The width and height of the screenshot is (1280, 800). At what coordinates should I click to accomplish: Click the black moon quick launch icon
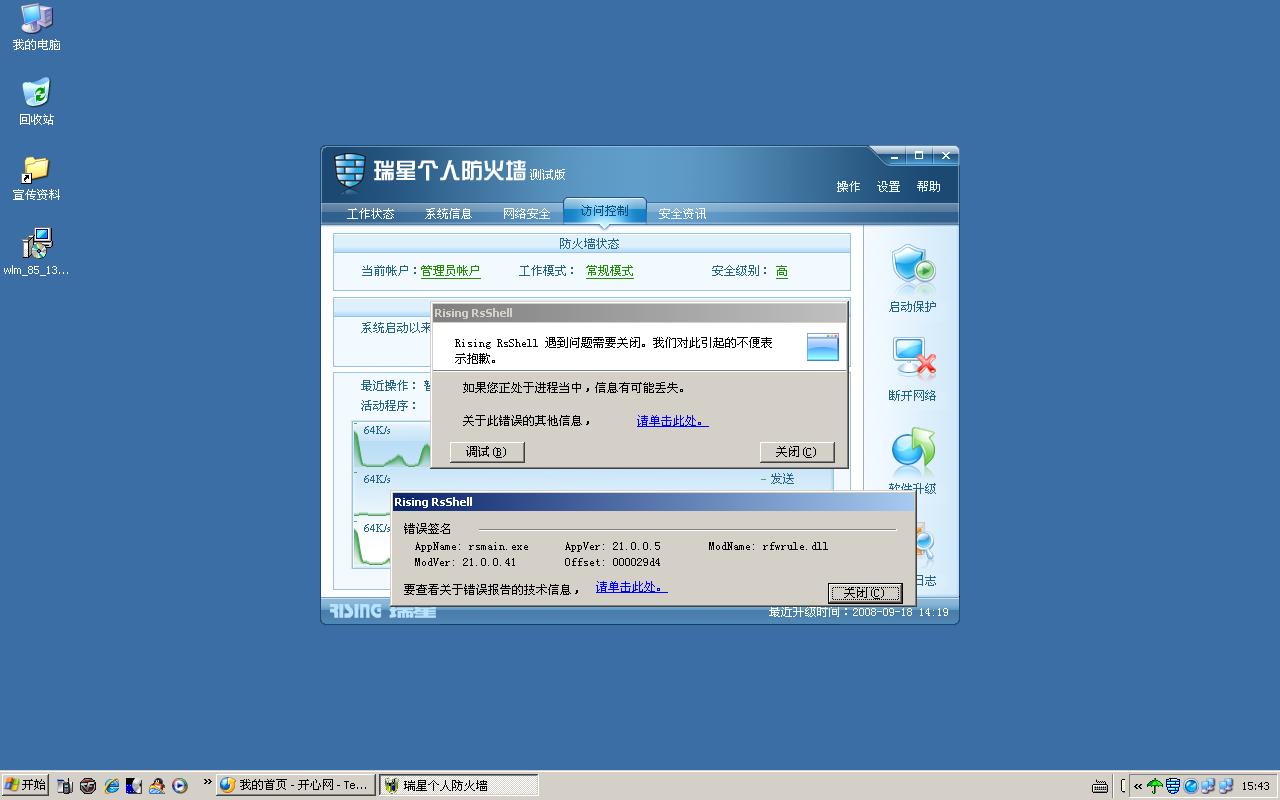click(134, 786)
